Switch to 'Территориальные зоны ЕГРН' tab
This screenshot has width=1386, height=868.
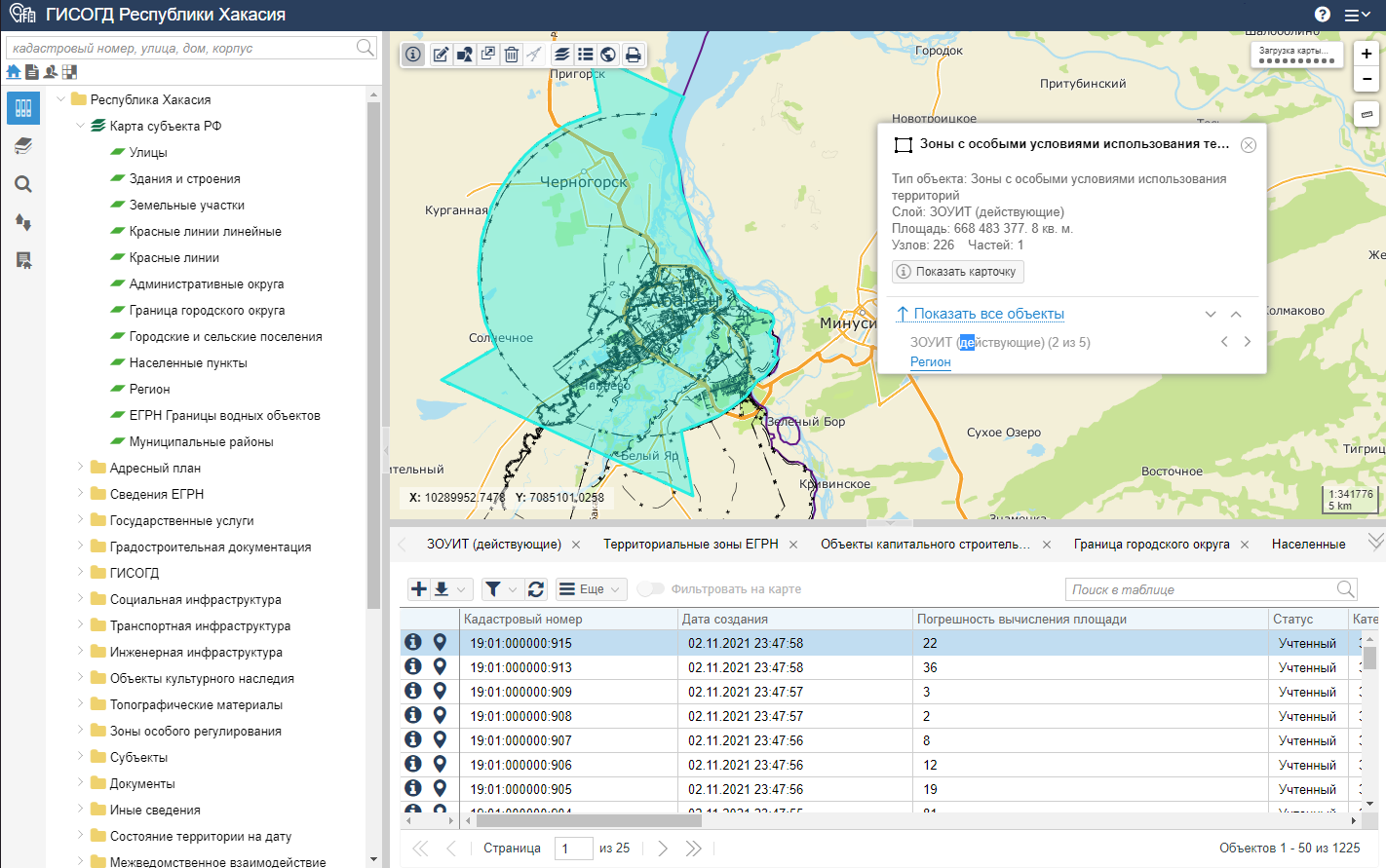click(x=690, y=545)
